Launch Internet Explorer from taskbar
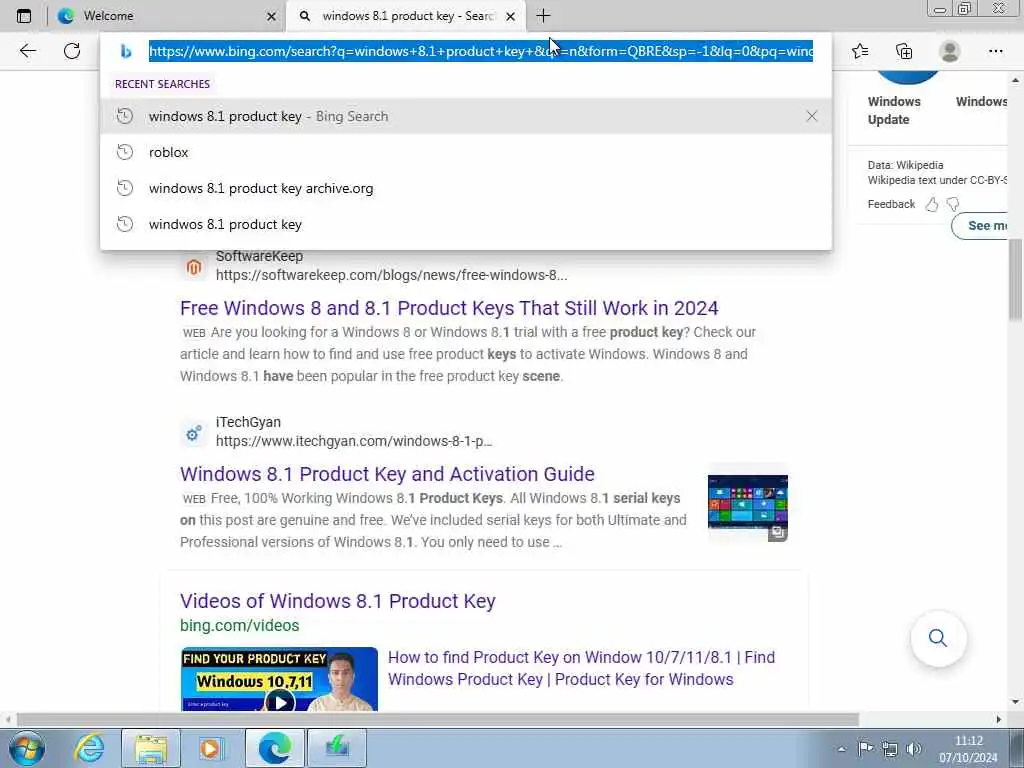The height and width of the screenshot is (768, 1024). 89,748
